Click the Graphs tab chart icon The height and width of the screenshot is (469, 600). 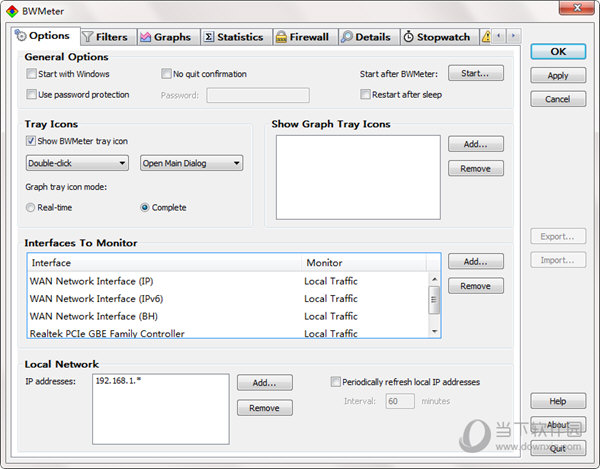coord(145,37)
